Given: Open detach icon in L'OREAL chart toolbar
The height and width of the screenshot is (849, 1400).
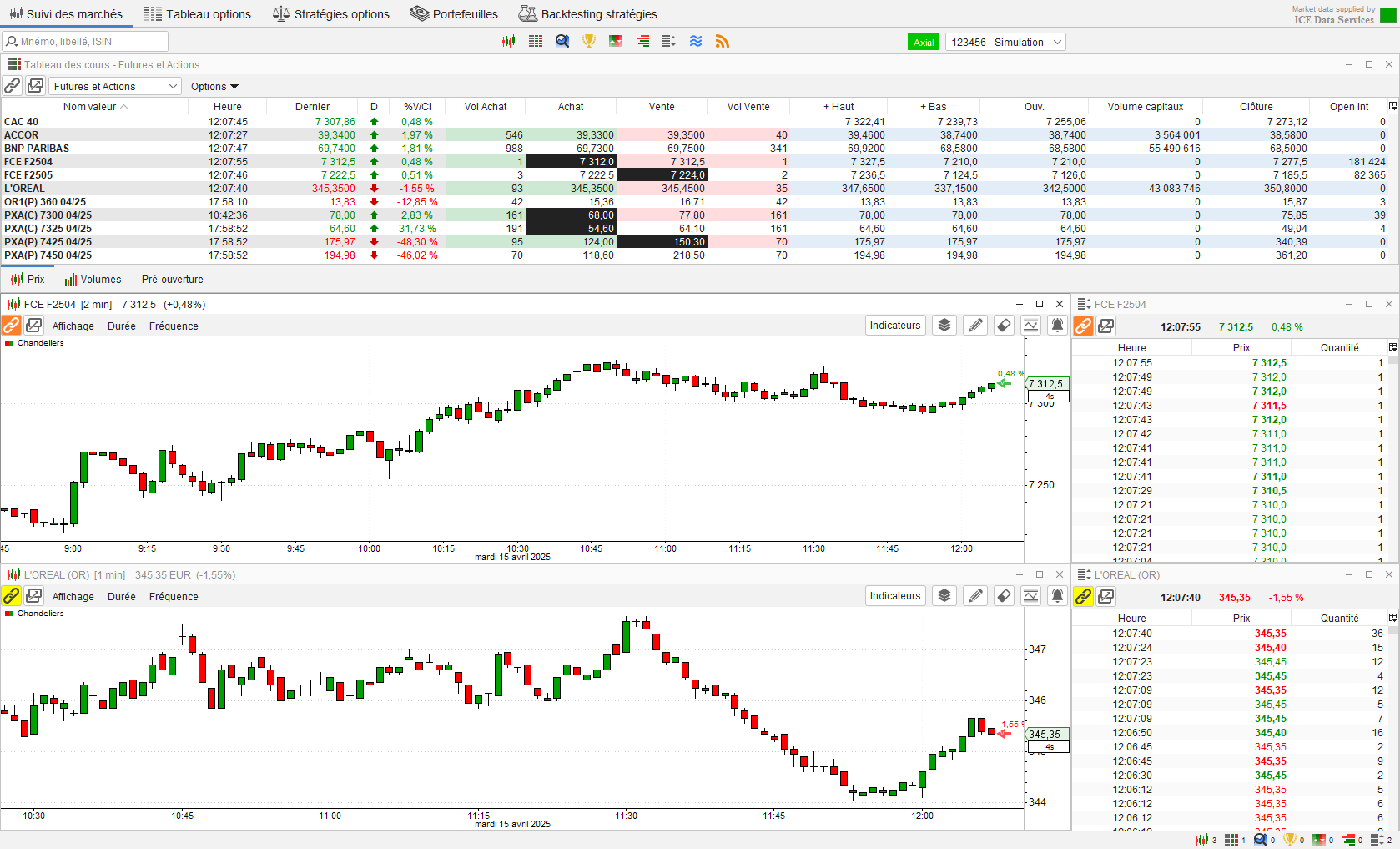Looking at the screenshot, I should [34, 596].
